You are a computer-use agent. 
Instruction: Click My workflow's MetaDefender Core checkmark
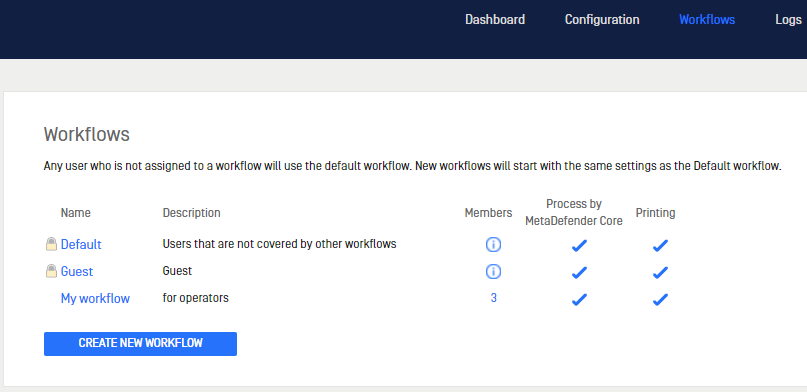pyautogui.click(x=579, y=299)
